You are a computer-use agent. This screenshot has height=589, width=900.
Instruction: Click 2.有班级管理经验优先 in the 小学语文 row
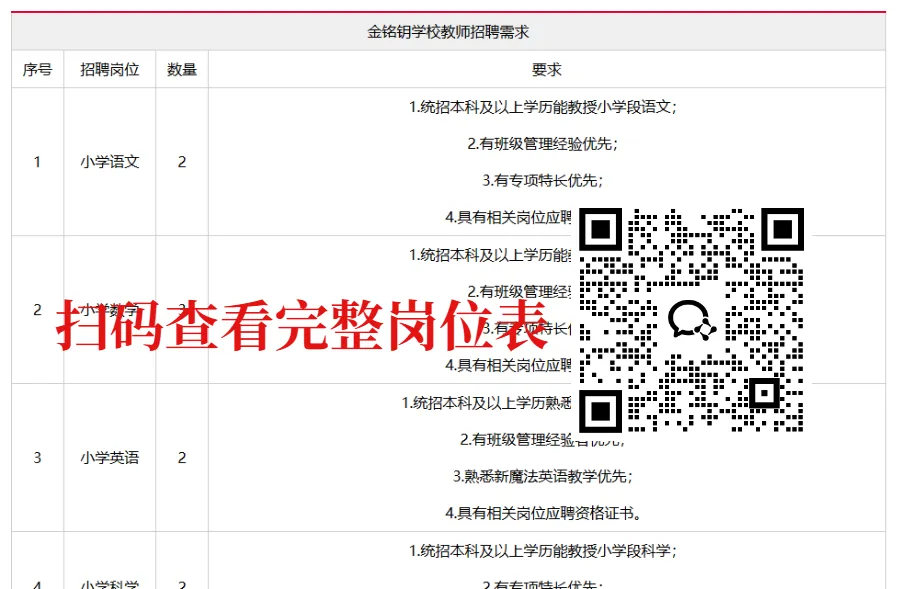tap(543, 144)
